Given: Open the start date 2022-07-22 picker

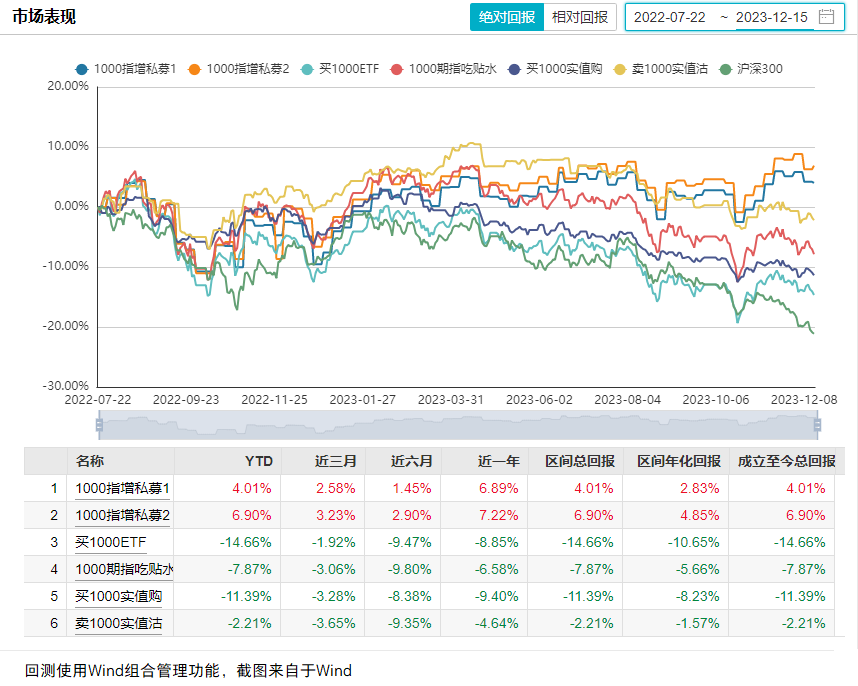Looking at the screenshot, I should (x=669, y=17).
